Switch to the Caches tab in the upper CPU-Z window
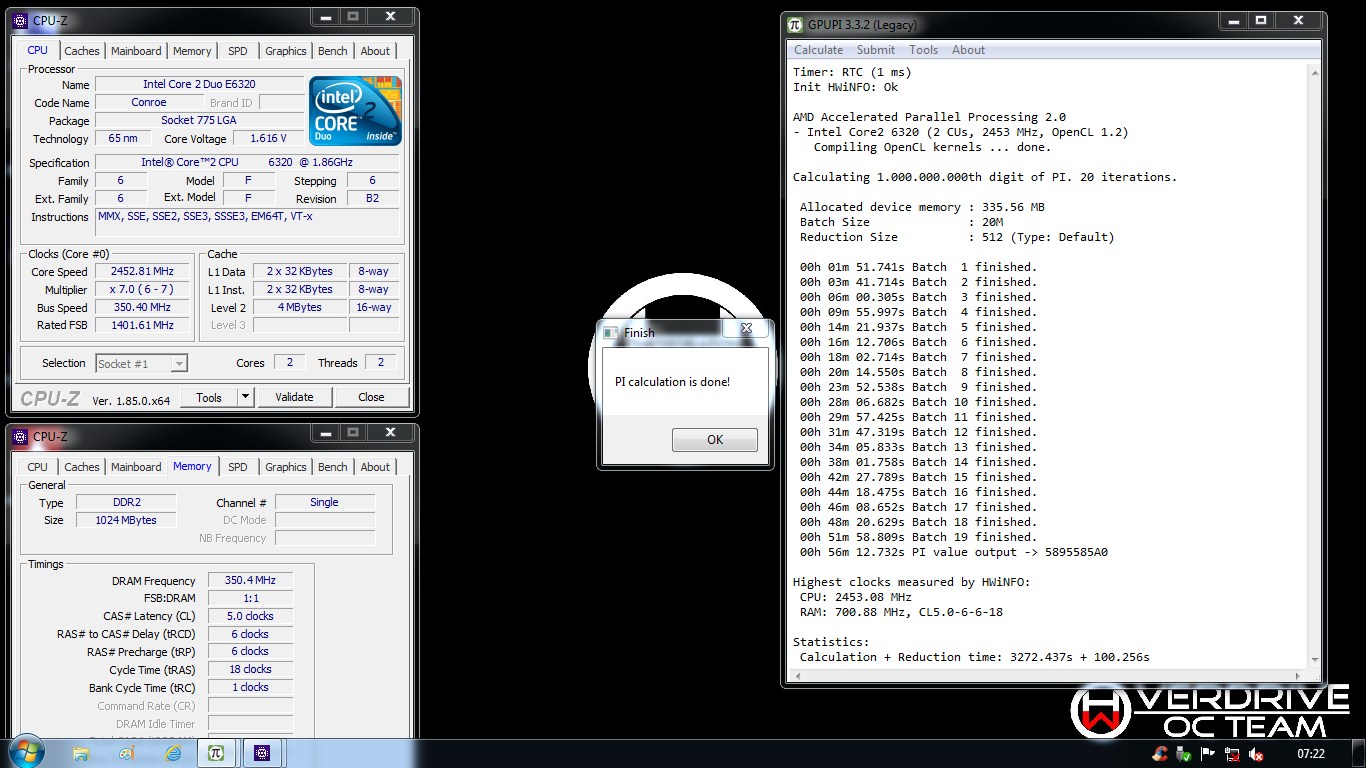 tap(82, 51)
